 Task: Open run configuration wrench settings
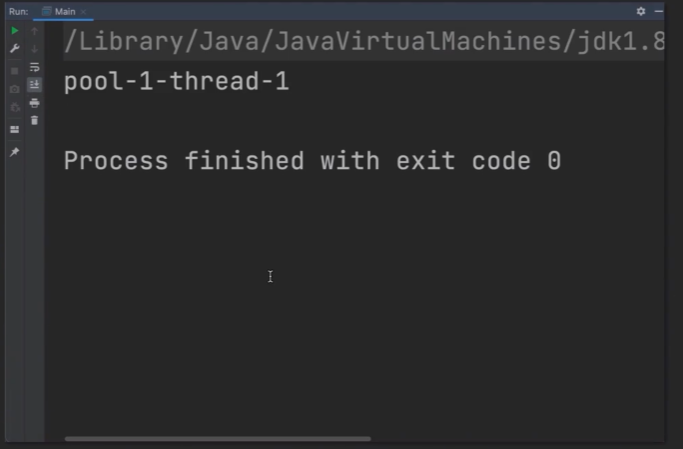tap(14, 49)
